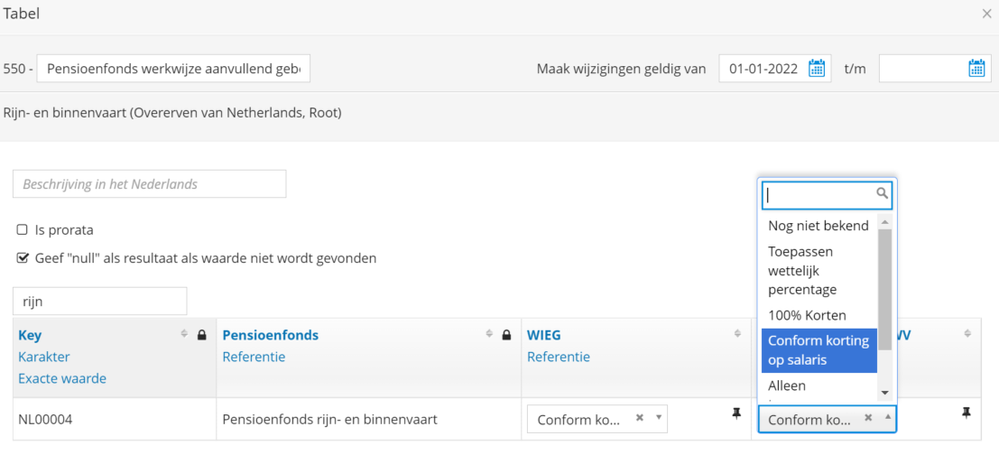This screenshot has width=999, height=456.
Task: Enable the Is prorata checkbox
Action: 23,230
